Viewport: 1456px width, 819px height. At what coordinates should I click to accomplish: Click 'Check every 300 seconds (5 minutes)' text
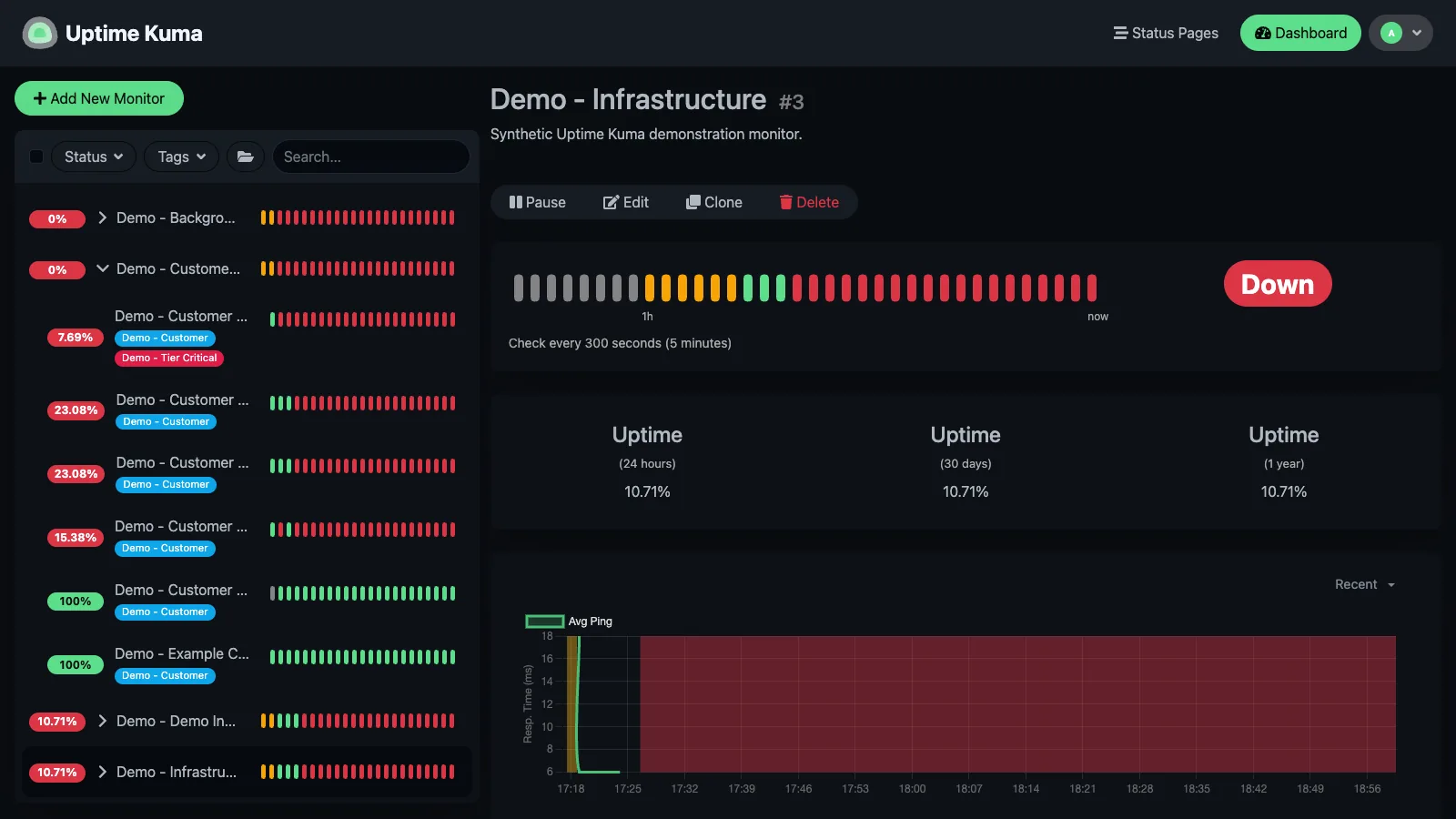pos(620,343)
